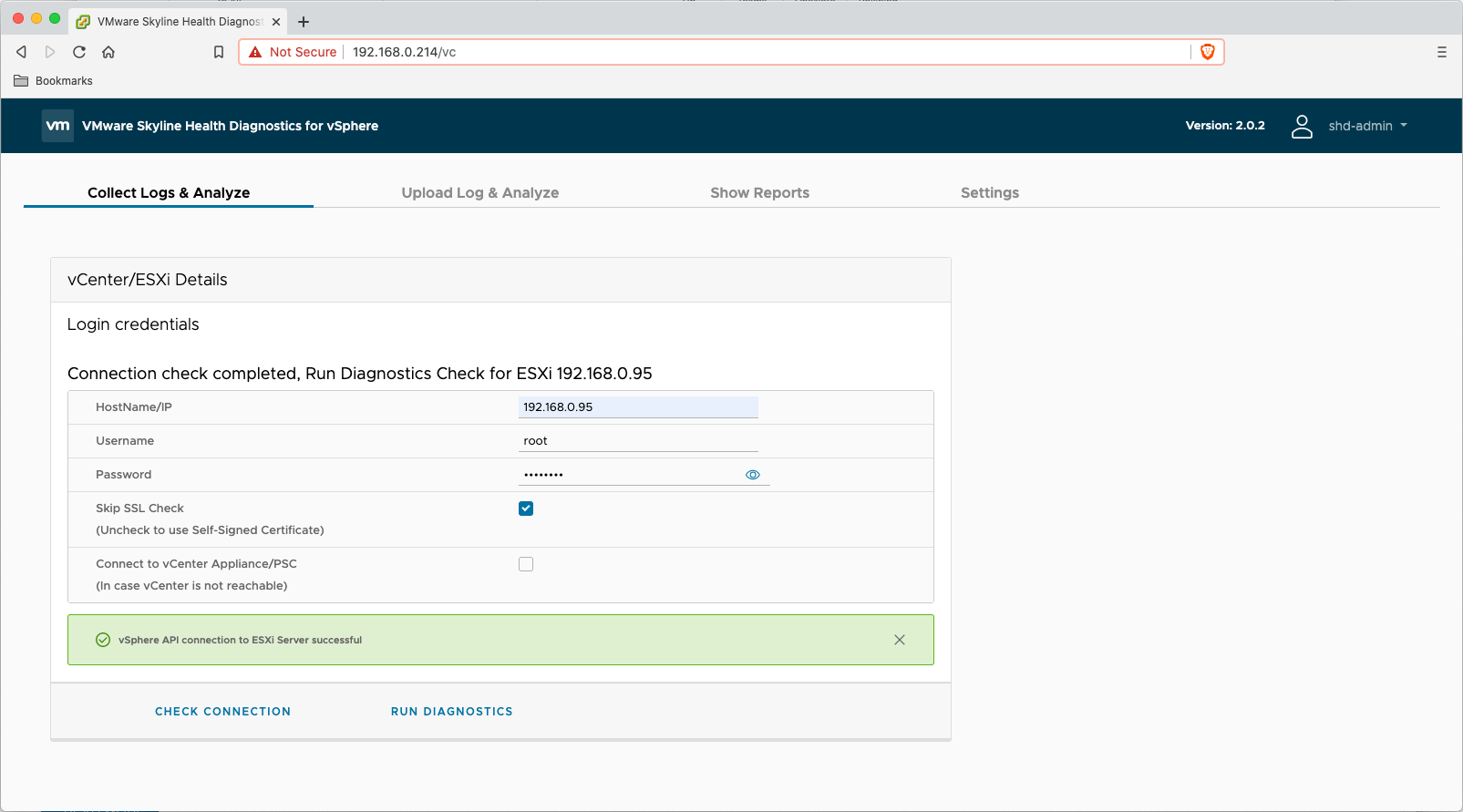
Task: Click the Uncheck to use Self-Signed Certificate note
Action: (210, 530)
